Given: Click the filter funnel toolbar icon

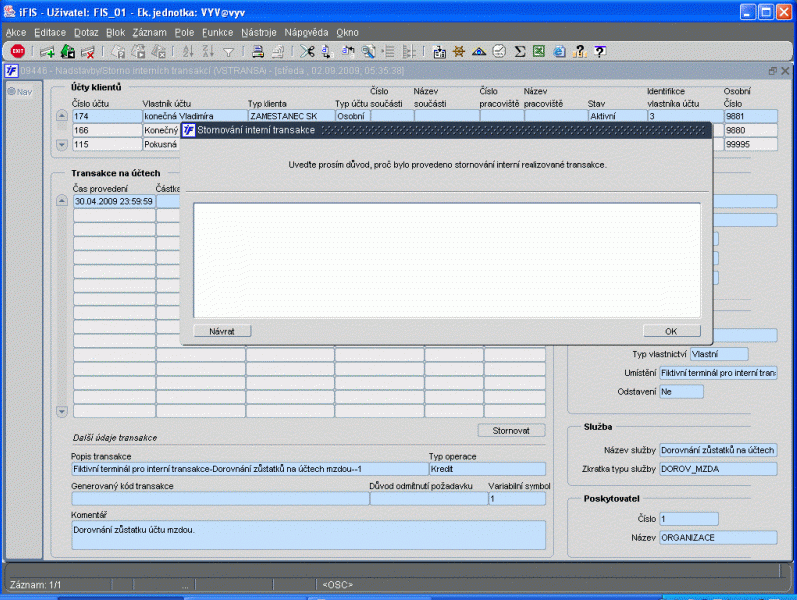Looking at the screenshot, I should pos(228,51).
